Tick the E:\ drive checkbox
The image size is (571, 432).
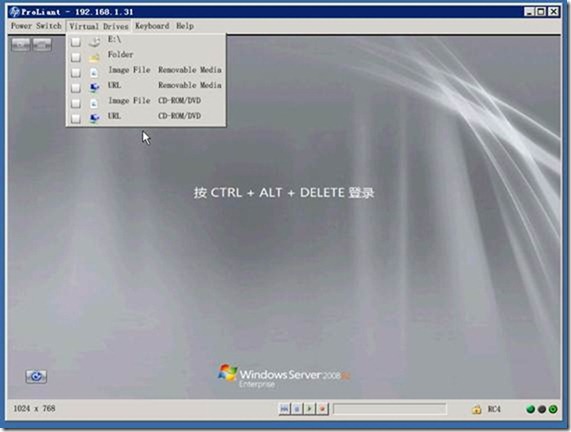coord(76,42)
